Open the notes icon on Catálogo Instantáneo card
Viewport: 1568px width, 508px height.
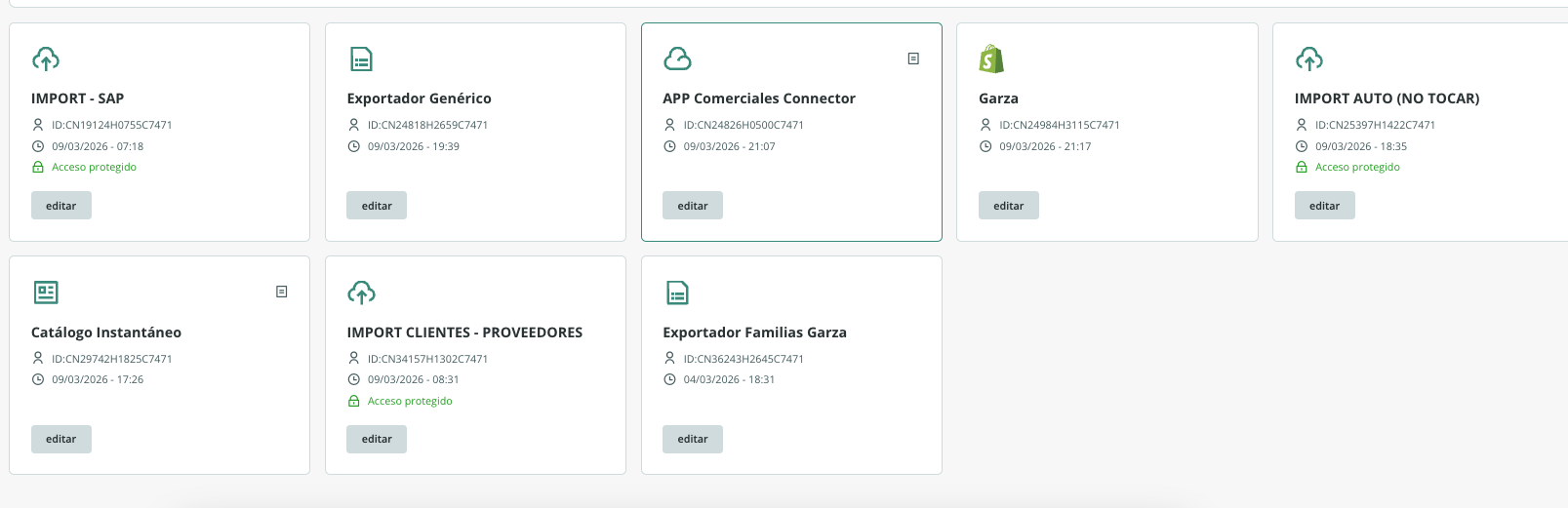pos(281,292)
